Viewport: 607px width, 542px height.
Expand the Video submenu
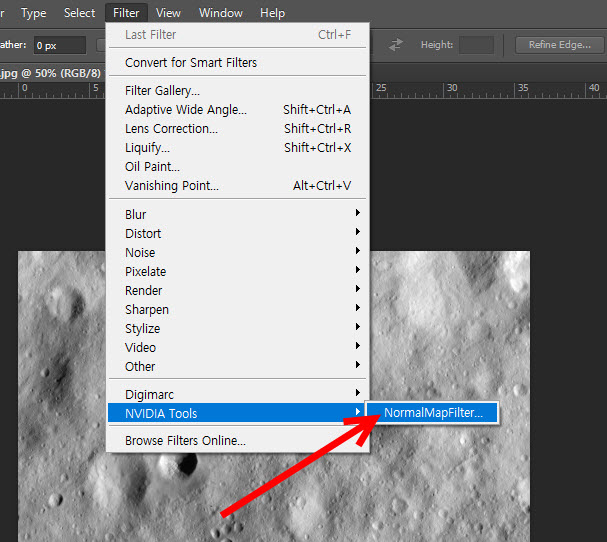coord(237,347)
